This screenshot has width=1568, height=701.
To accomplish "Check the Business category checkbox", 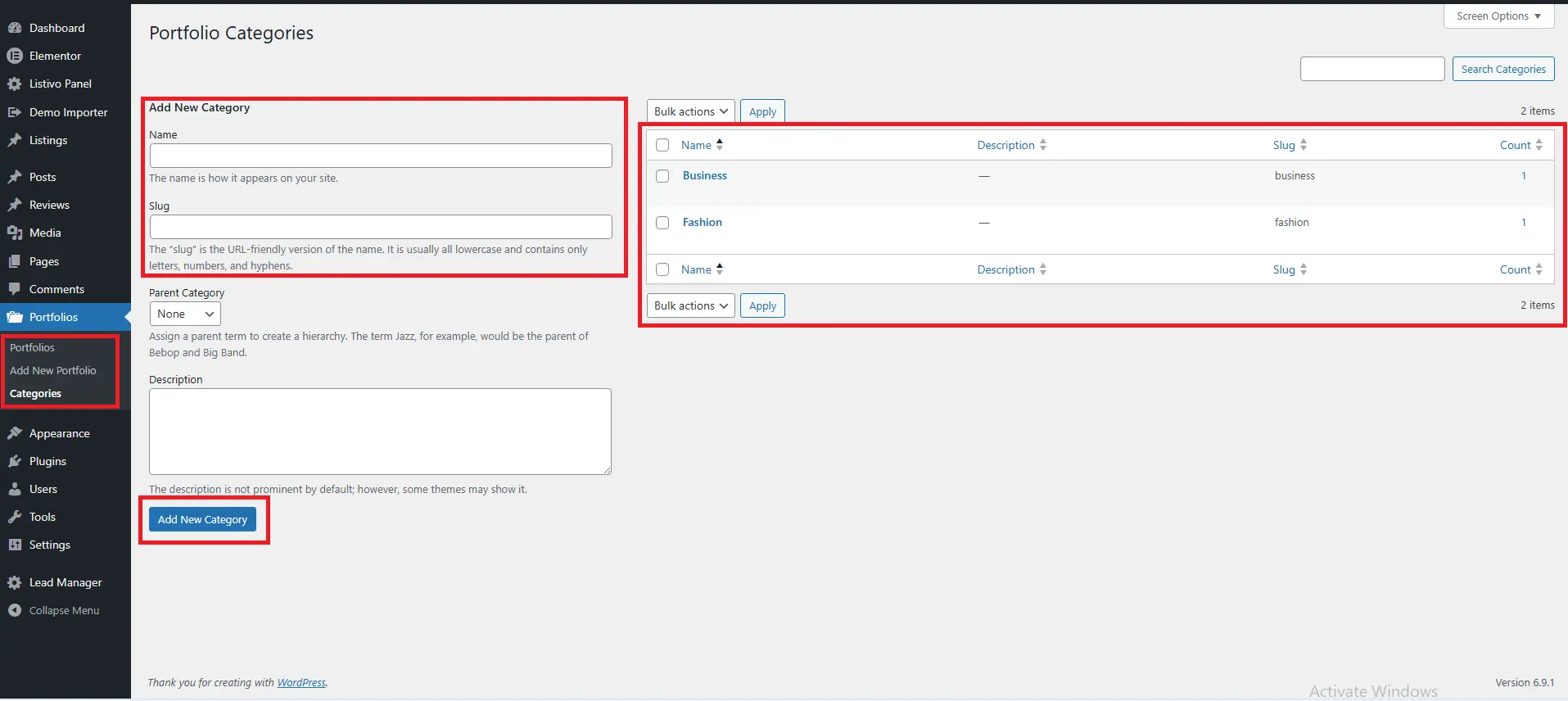I will click(x=662, y=176).
